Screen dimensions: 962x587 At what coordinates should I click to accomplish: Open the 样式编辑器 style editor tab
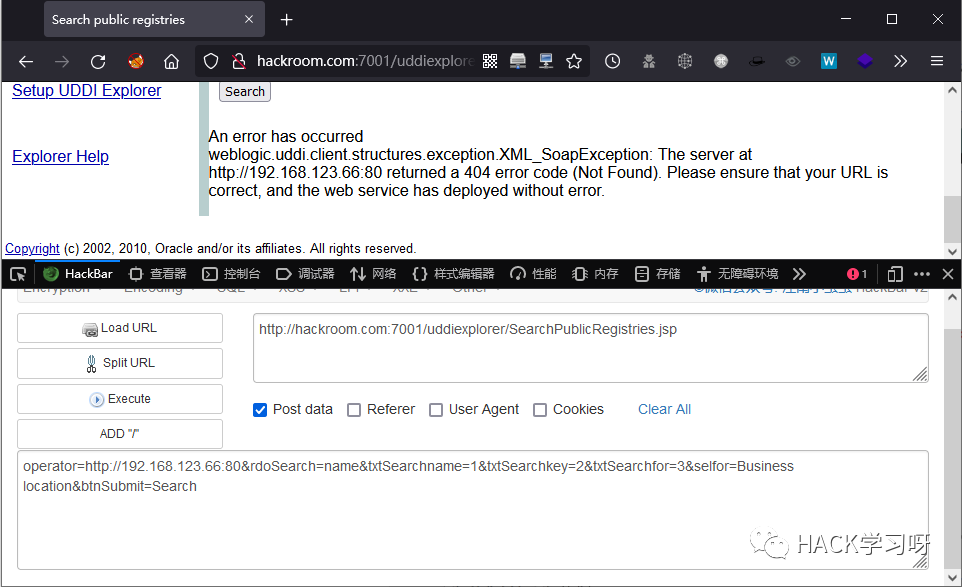click(453, 274)
